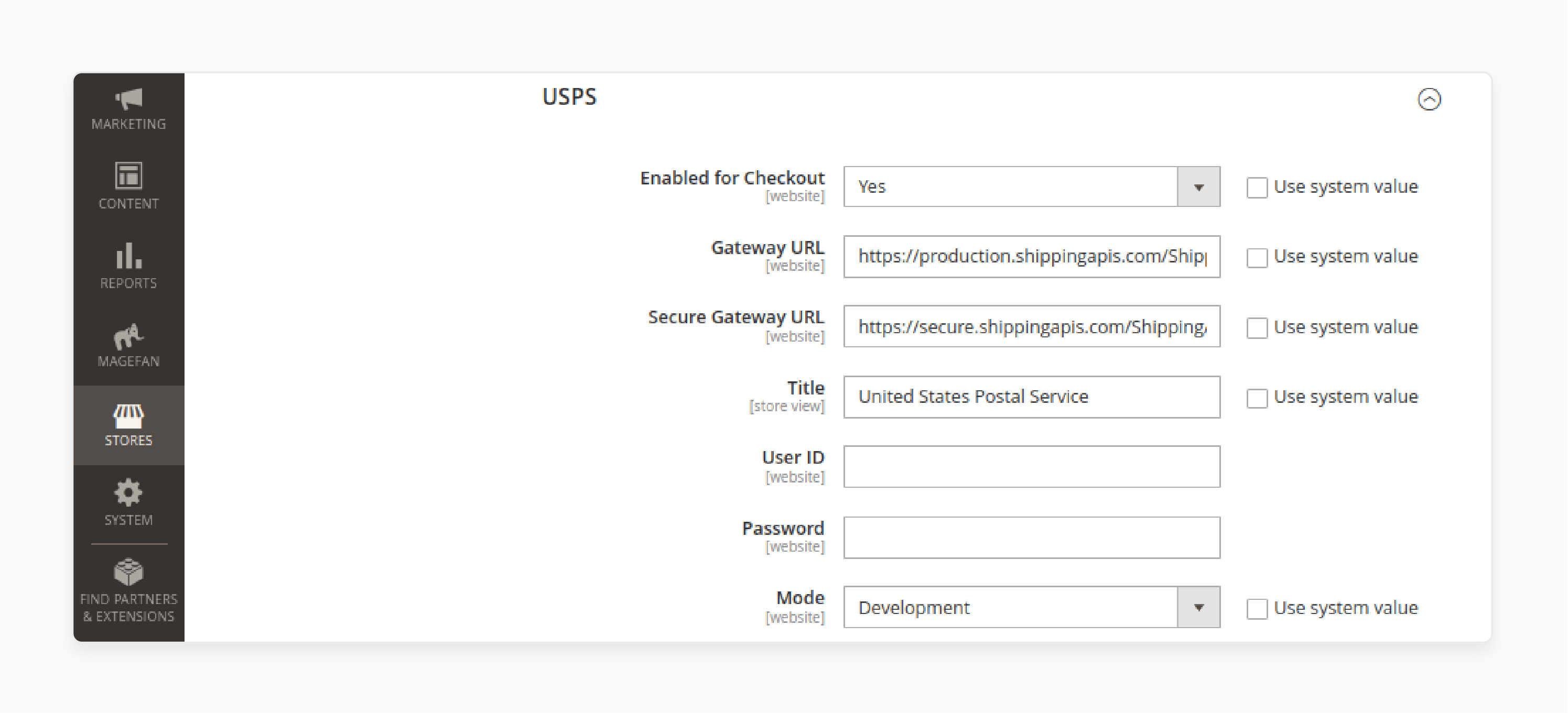1568x713 pixels.
Task: Click into the Gateway URL field
Action: [1032, 257]
